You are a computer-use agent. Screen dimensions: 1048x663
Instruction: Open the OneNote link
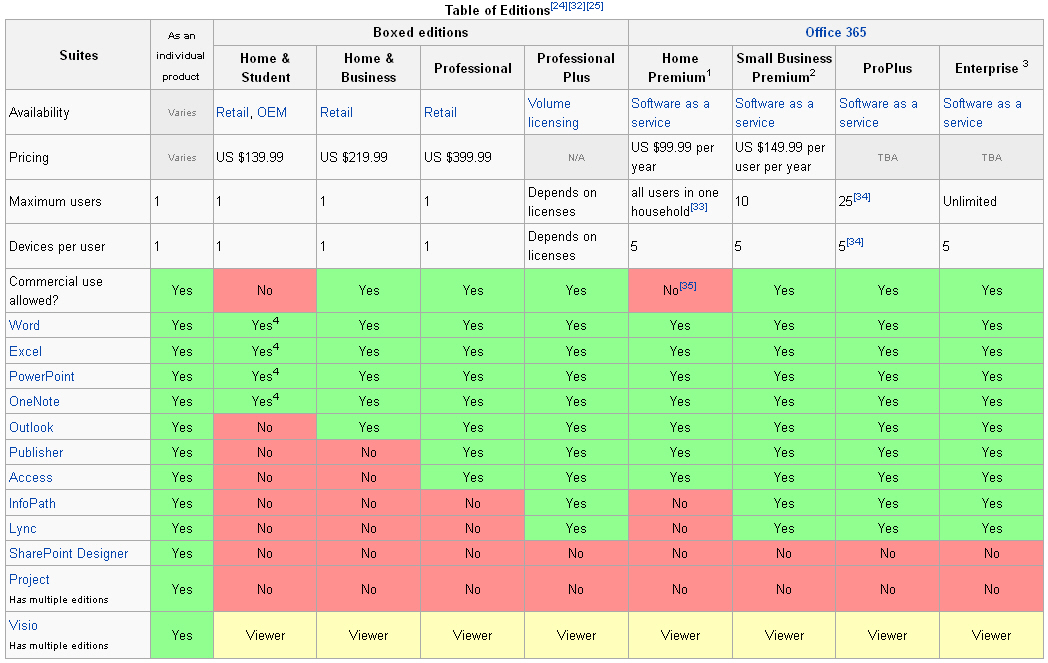(x=34, y=401)
